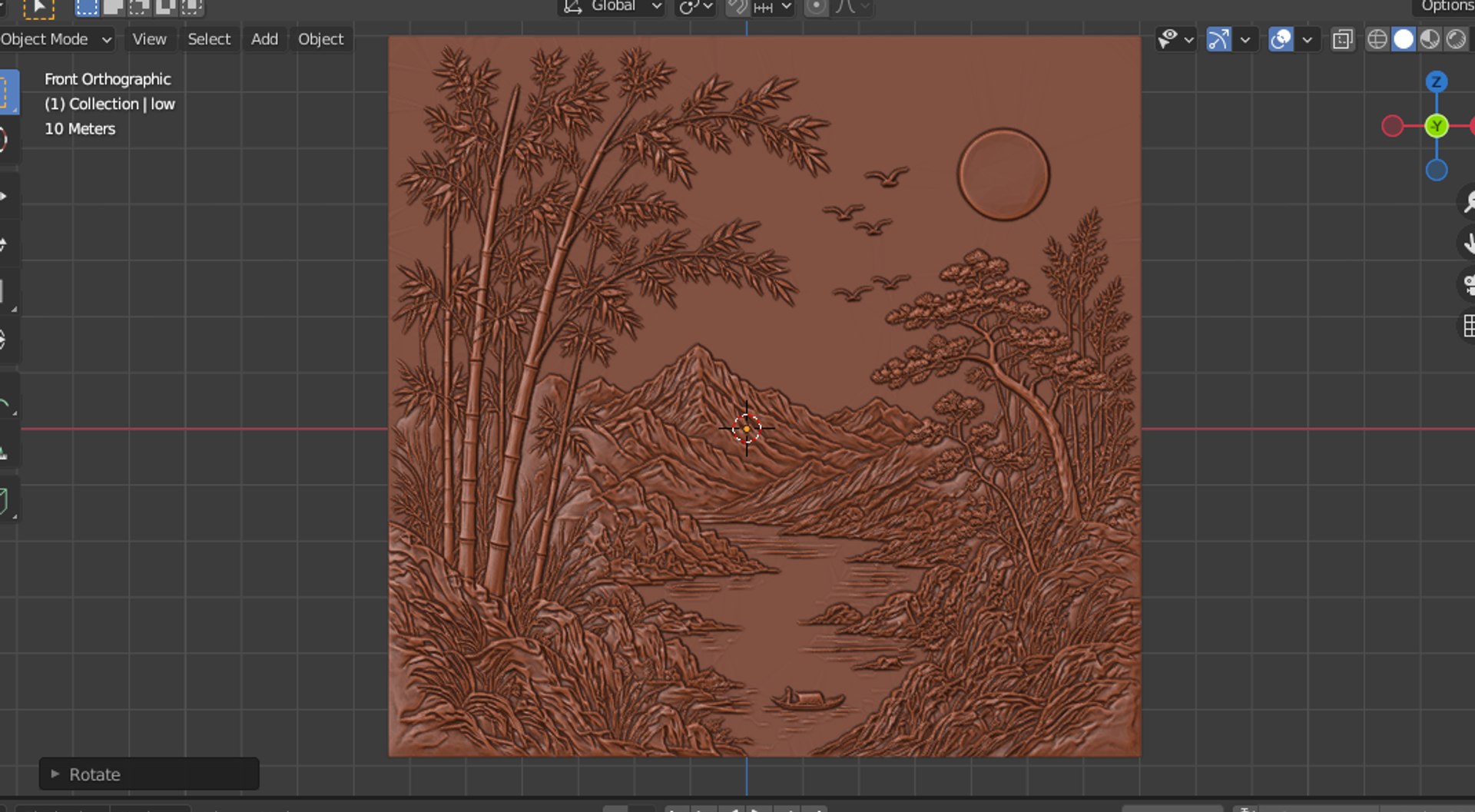
Task: Toggle the show gizmo button
Action: (1218, 39)
